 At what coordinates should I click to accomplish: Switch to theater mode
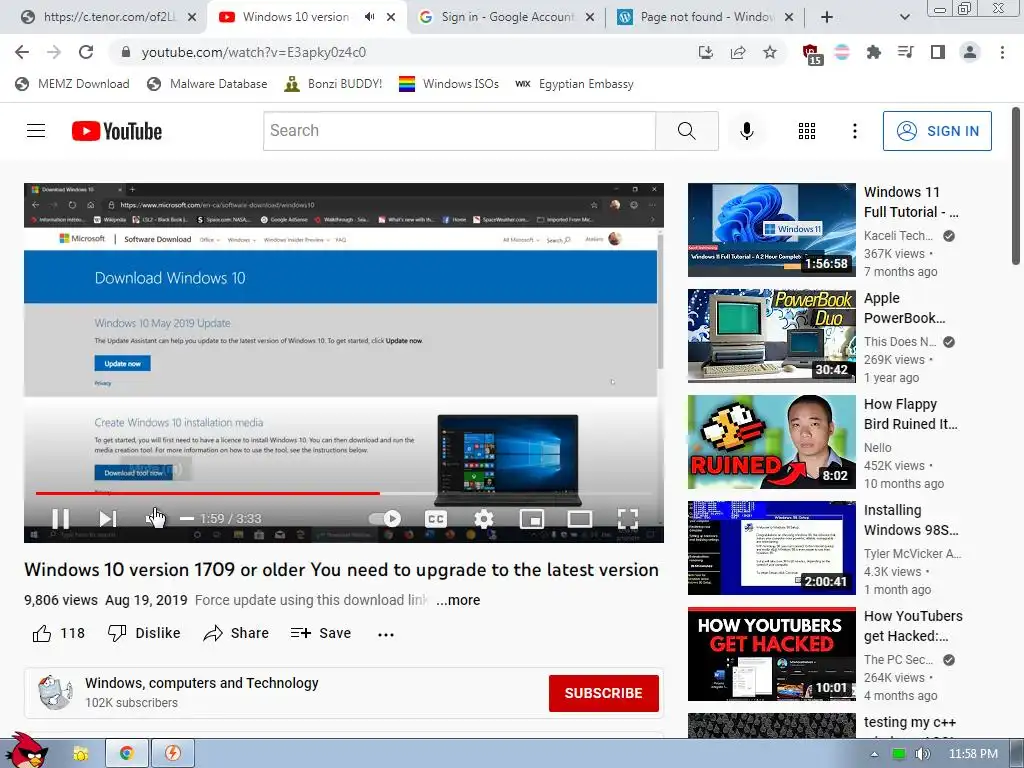(579, 519)
